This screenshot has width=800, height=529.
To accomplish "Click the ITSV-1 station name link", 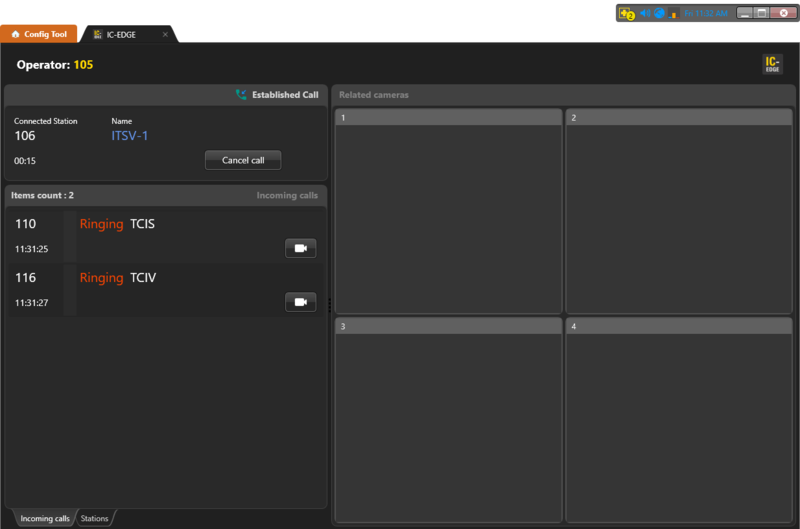I will (x=130, y=136).
